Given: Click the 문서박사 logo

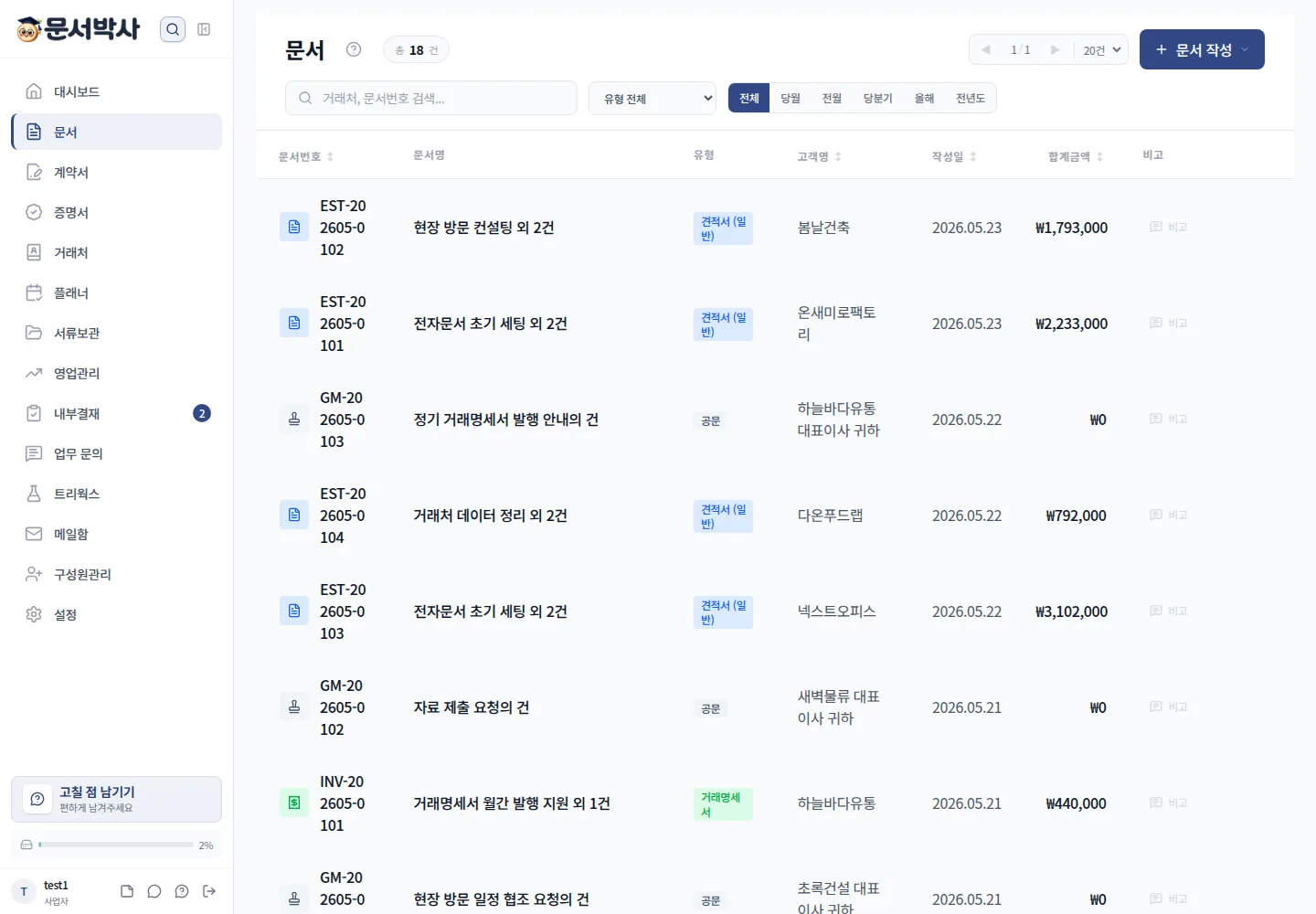Looking at the screenshot, I should pyautogui.click(x=79, y=29).
